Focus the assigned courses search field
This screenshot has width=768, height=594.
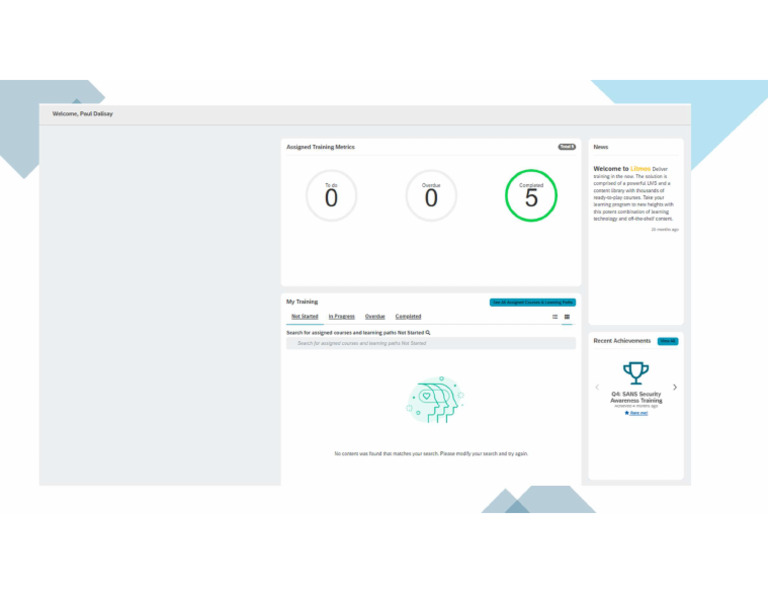(431, 343)
